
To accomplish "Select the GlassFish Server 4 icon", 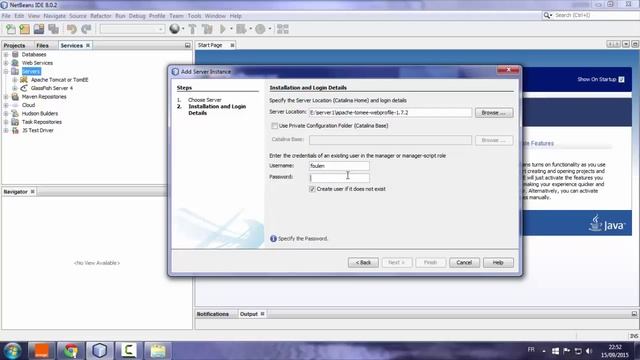I will click(24, 88).
